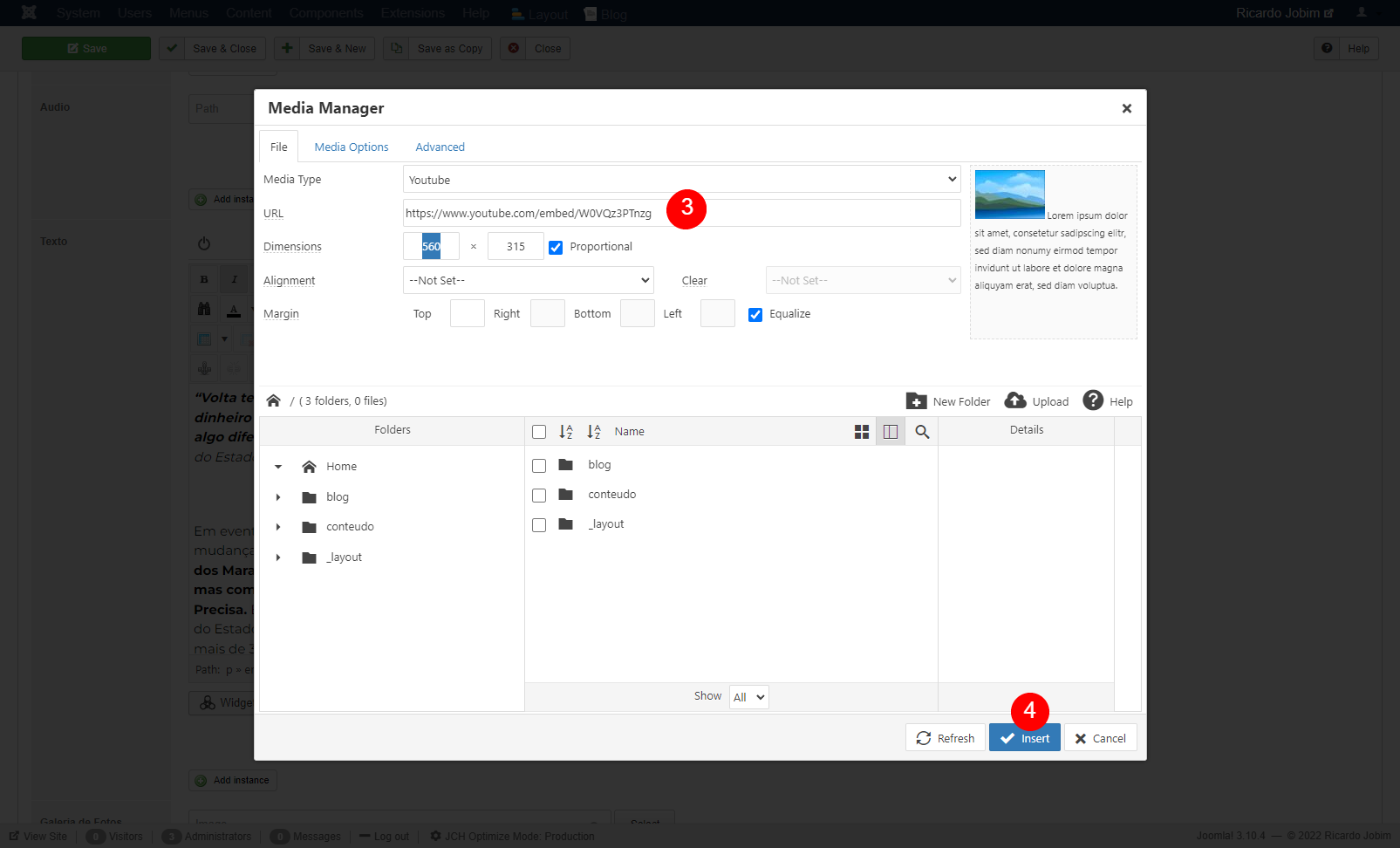The image size is (1400, 848).
Task: Click the Upload cloud icon
Action: 1015,400
